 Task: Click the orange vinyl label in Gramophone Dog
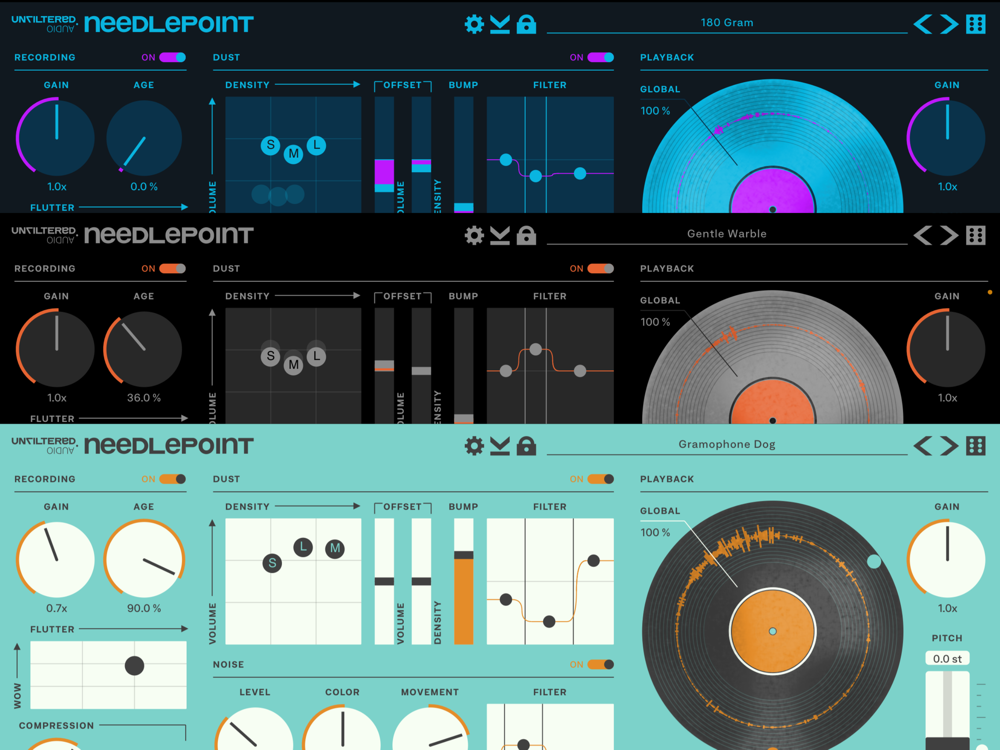tap(772, 631)
